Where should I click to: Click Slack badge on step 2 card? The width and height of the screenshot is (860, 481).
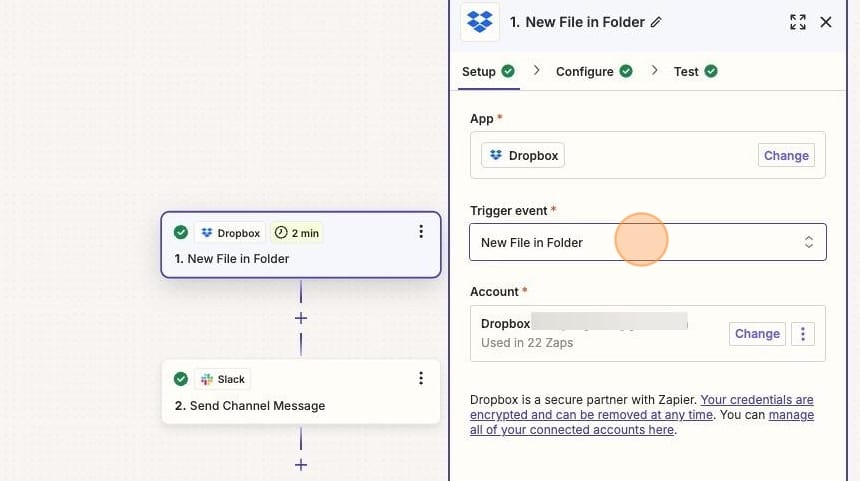click(223, 379)
